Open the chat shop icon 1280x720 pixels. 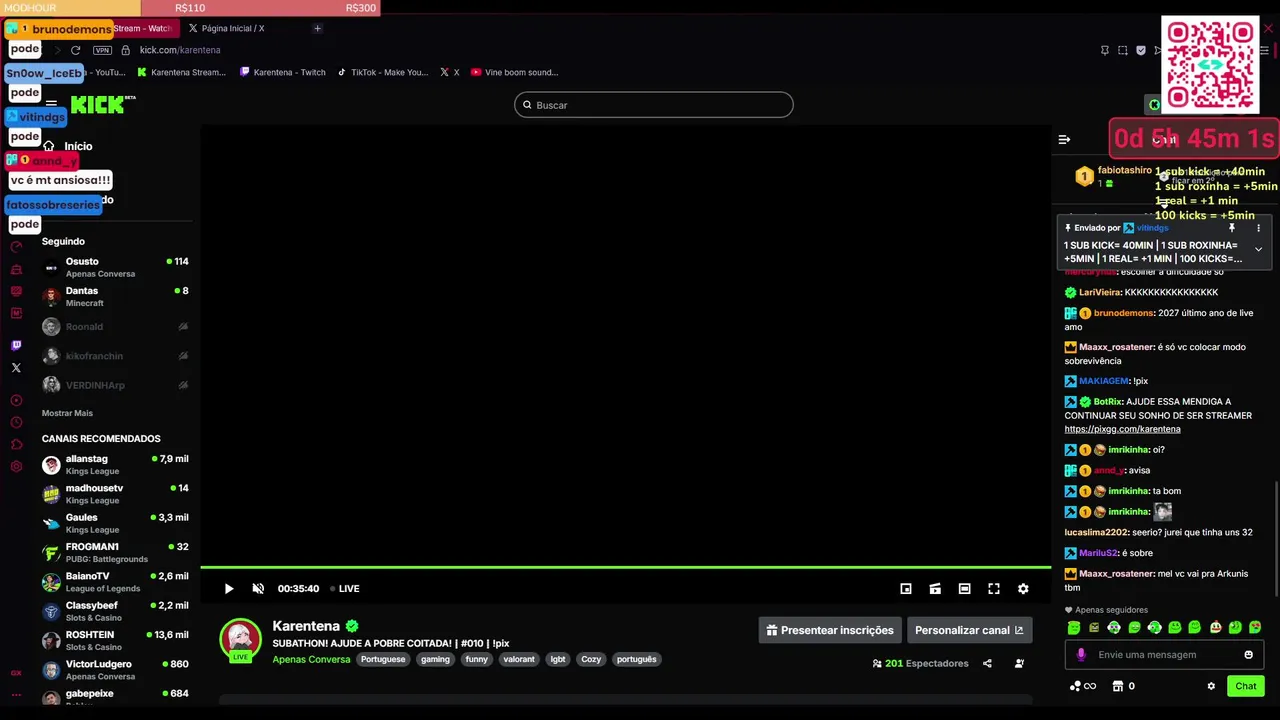point(1118,686)
